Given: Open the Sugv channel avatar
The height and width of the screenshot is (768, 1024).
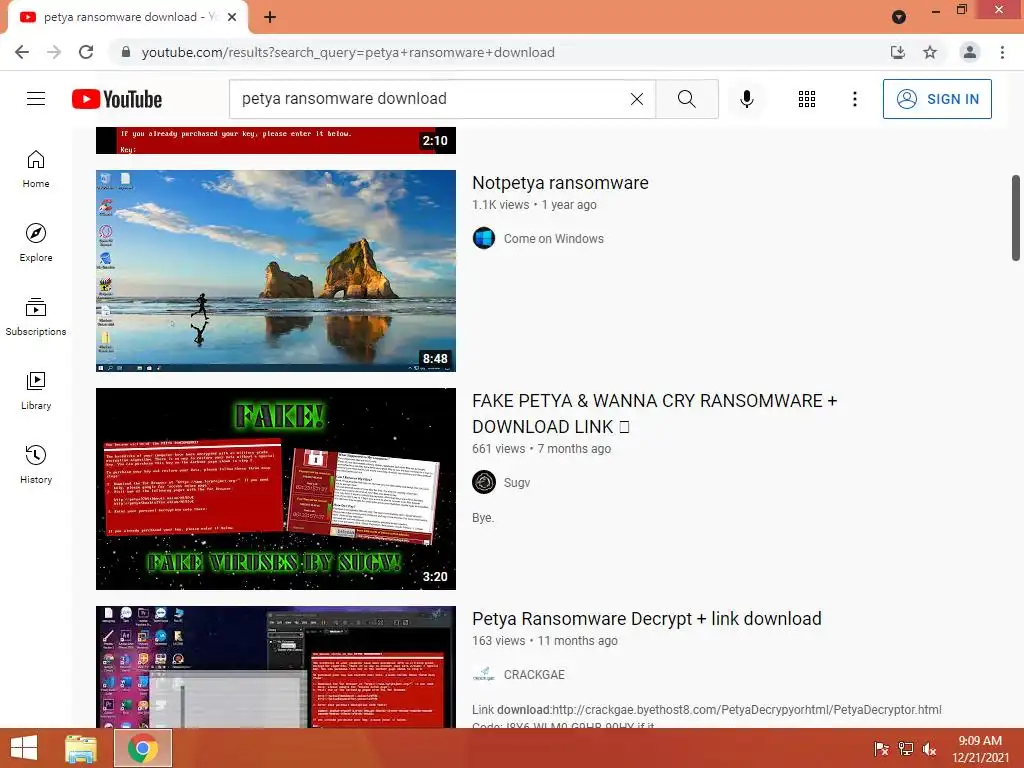Looking at the screenshot, I should point(484,483).
